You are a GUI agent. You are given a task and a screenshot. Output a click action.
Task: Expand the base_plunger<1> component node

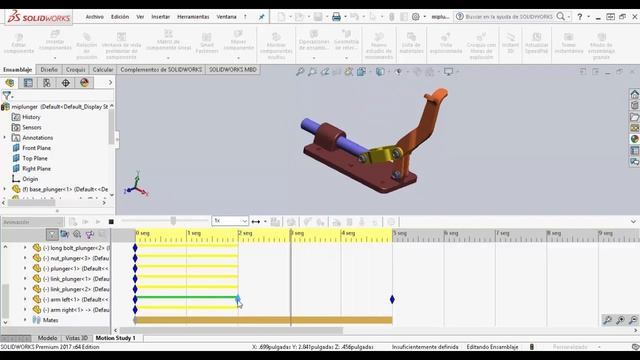(5, 189)
